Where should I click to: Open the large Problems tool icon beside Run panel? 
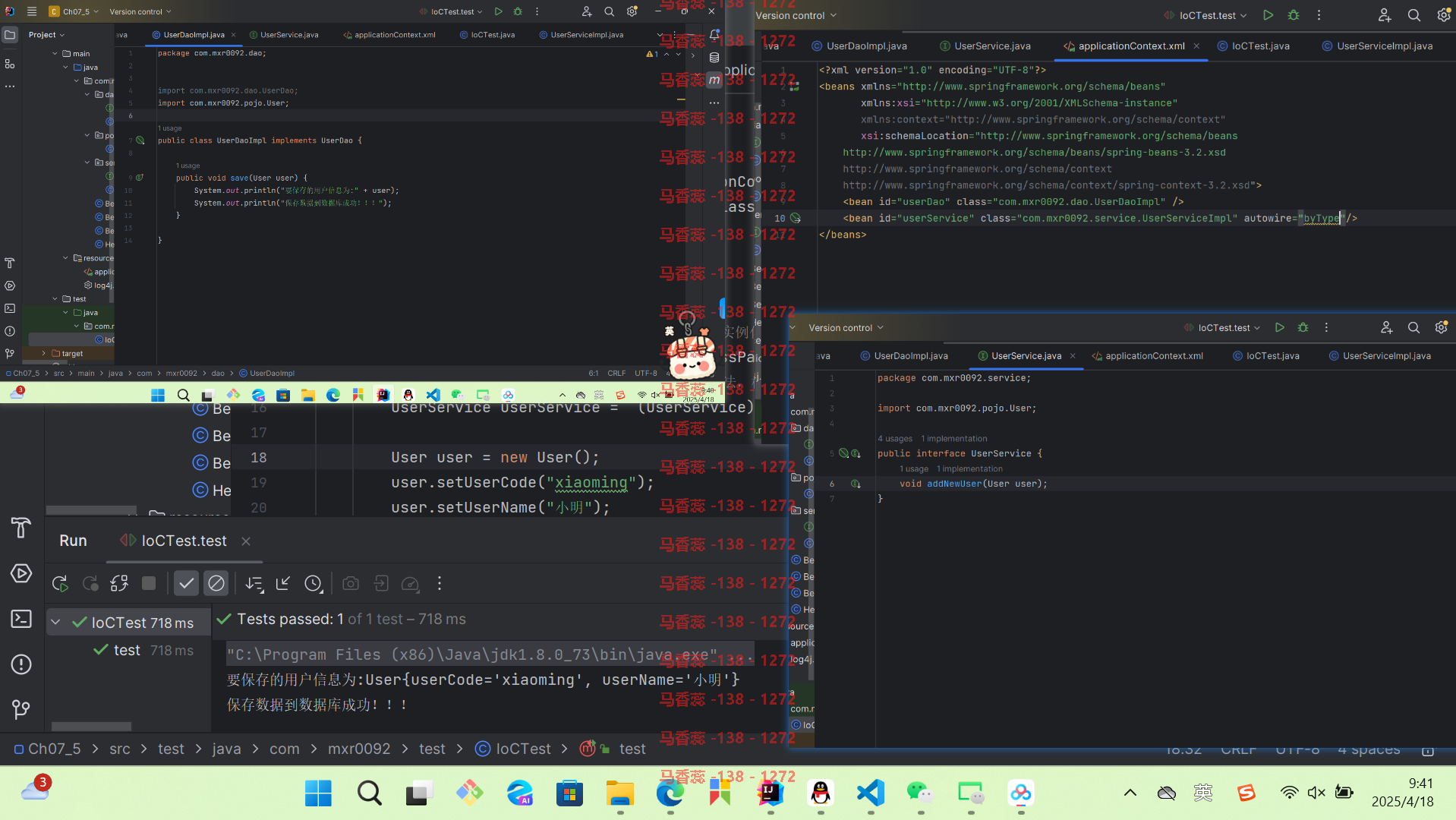click(21, 664)
